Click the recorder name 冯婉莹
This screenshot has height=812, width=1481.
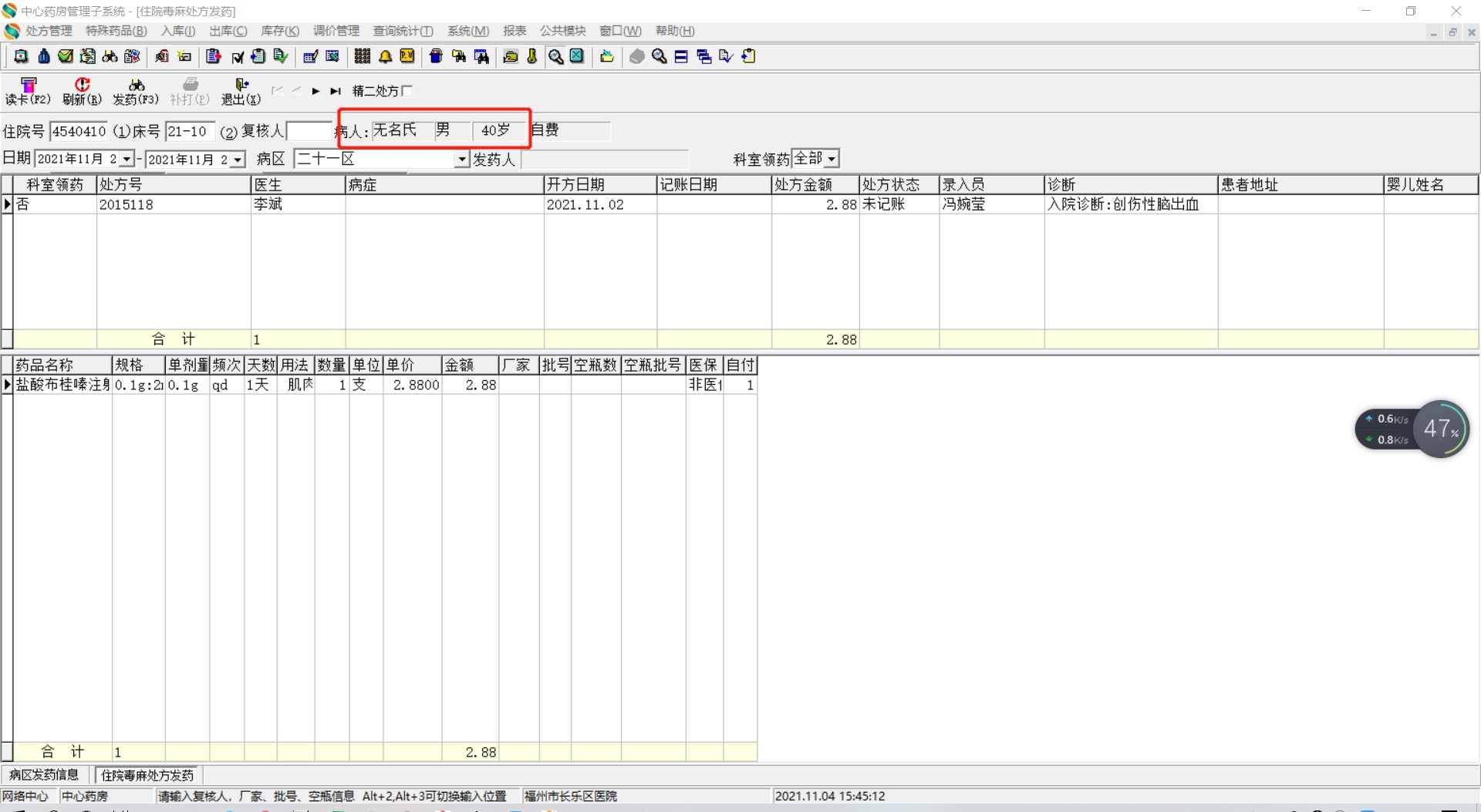[x=963, y=204]
